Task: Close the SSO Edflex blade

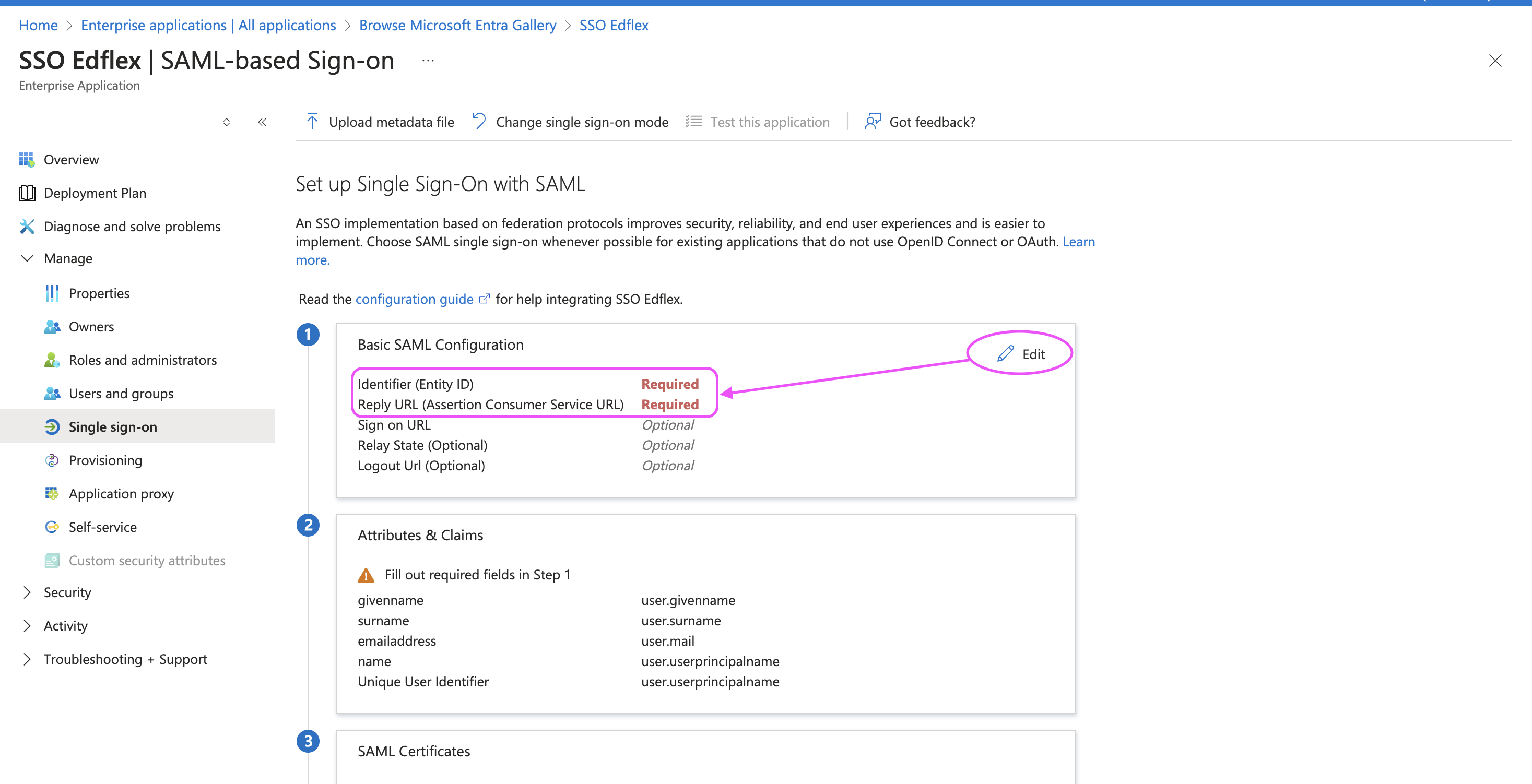Action: (x=1494, y=61)
